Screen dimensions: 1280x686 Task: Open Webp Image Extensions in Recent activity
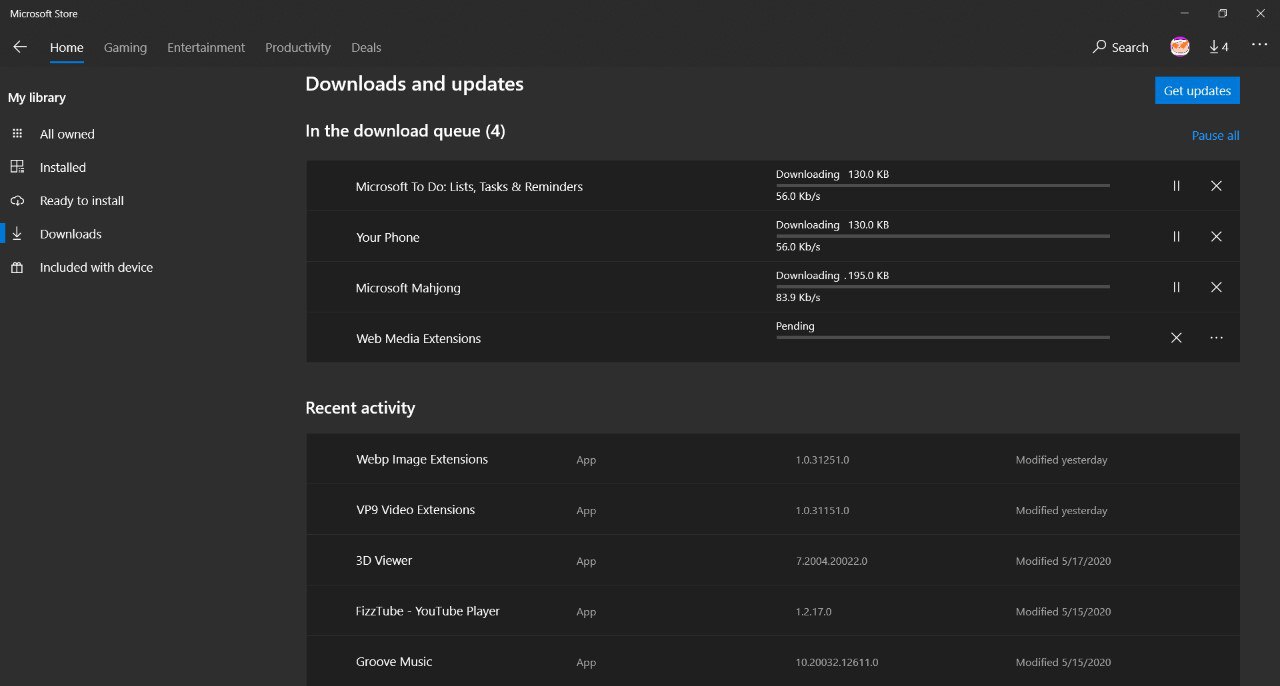point(773,459)
